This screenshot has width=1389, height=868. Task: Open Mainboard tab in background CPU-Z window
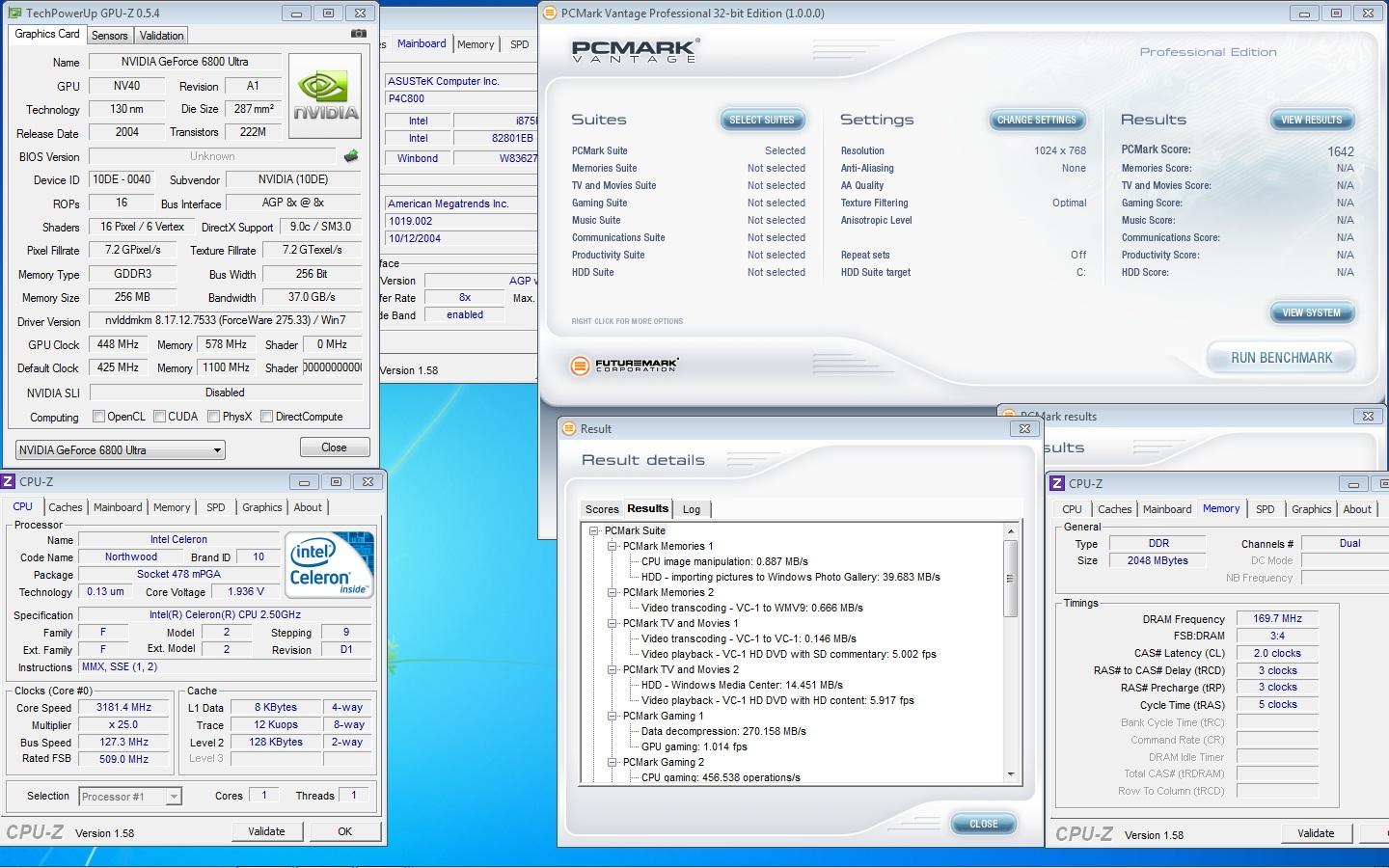[422, 43]
